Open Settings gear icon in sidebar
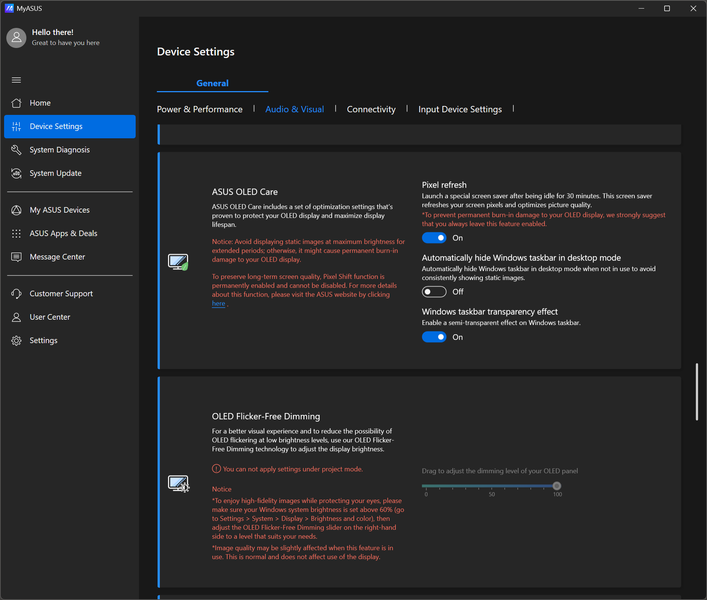 pyautogui.click(x=16, y=341)
